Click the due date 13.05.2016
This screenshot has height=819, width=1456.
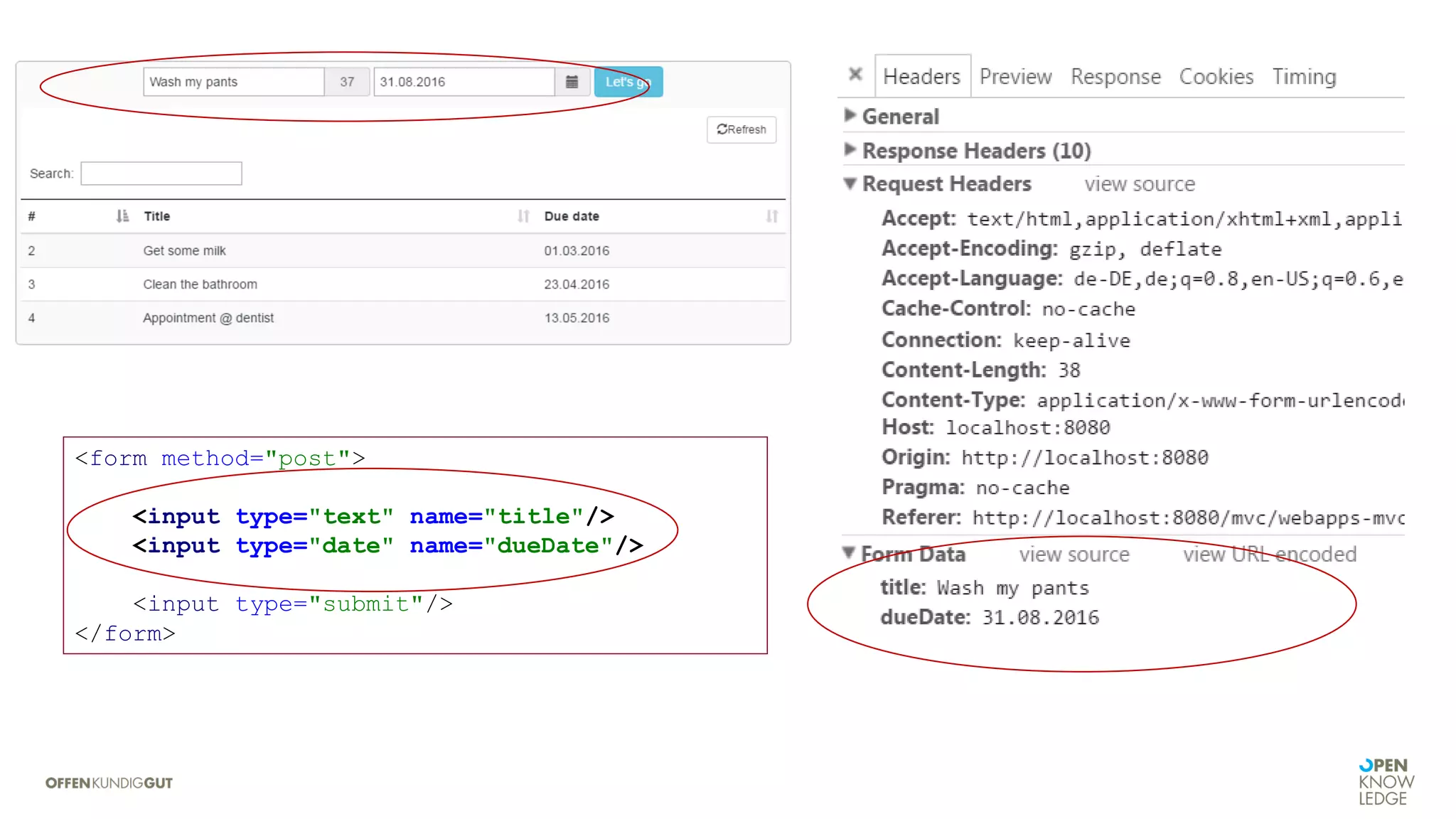[x=577, y=318]
